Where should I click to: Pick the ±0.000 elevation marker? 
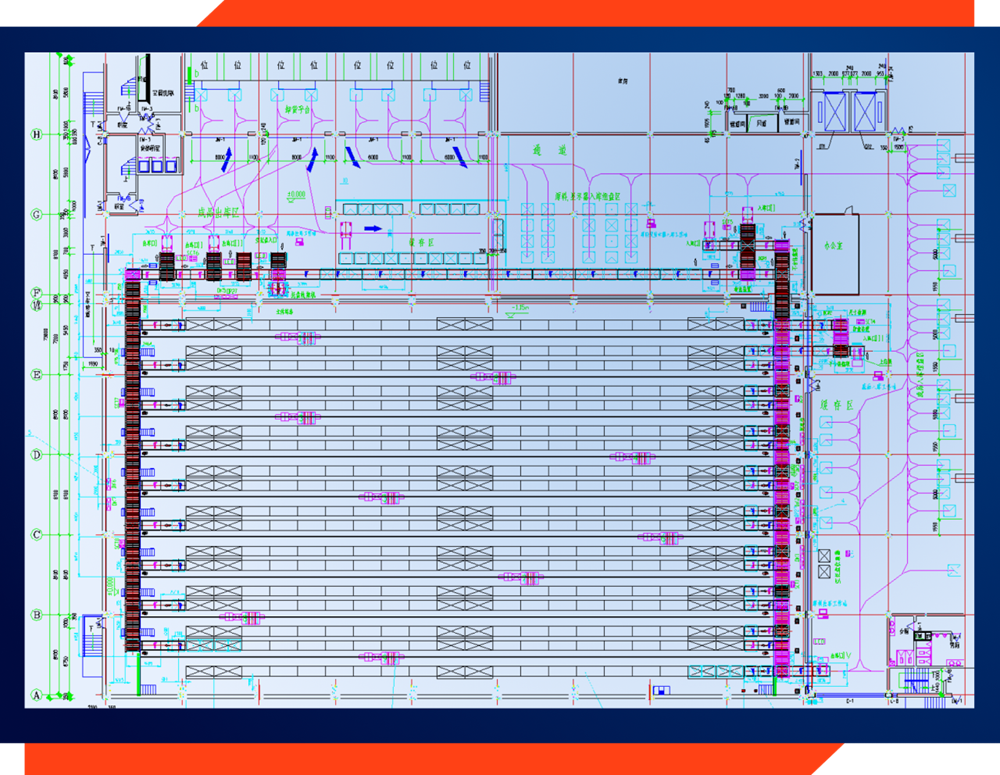(x=296, y=195)
